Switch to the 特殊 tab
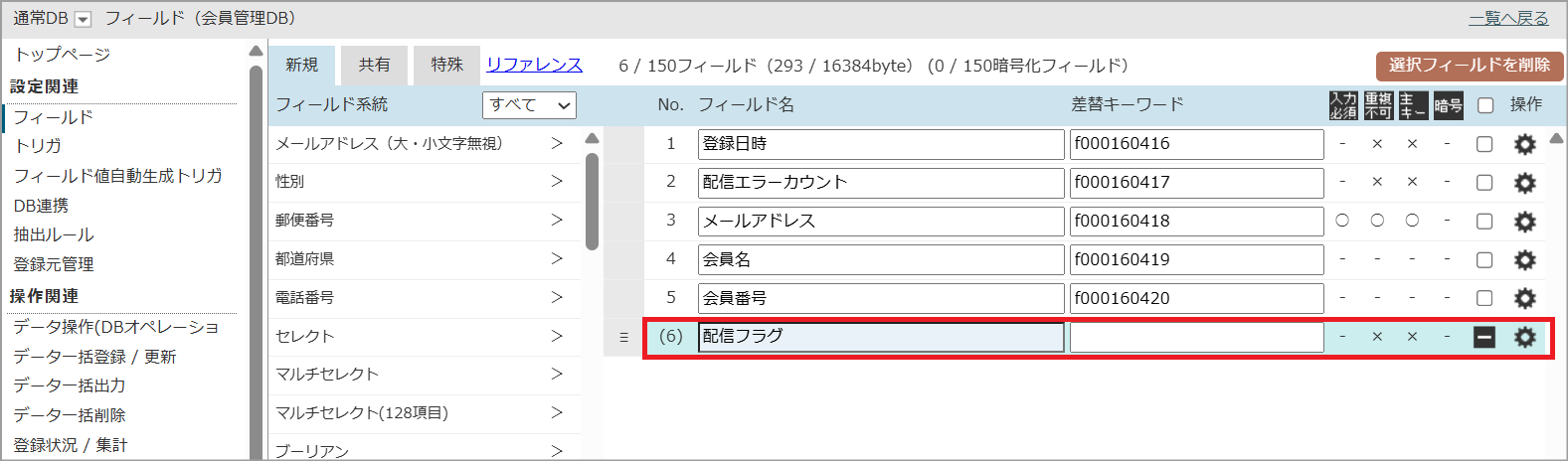Screen dimensions: 1568x461 (x=446, y=65)
